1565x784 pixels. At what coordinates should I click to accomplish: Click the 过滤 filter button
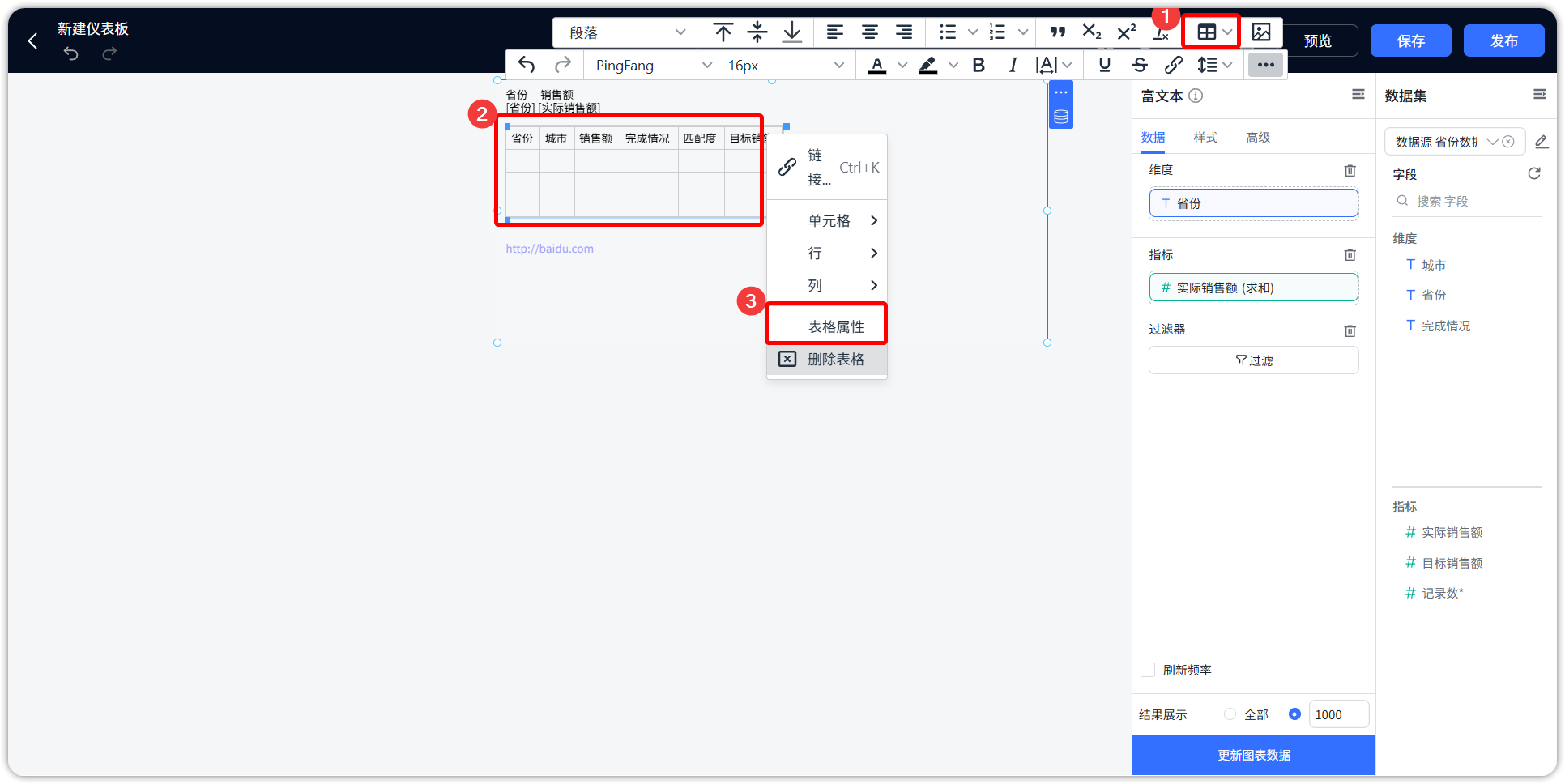1253,360
